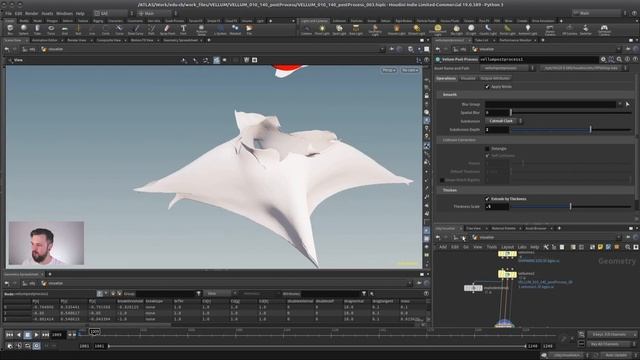
Task: Switch to the Geometry Spreadsheet tab
Action: pos(180,40)
